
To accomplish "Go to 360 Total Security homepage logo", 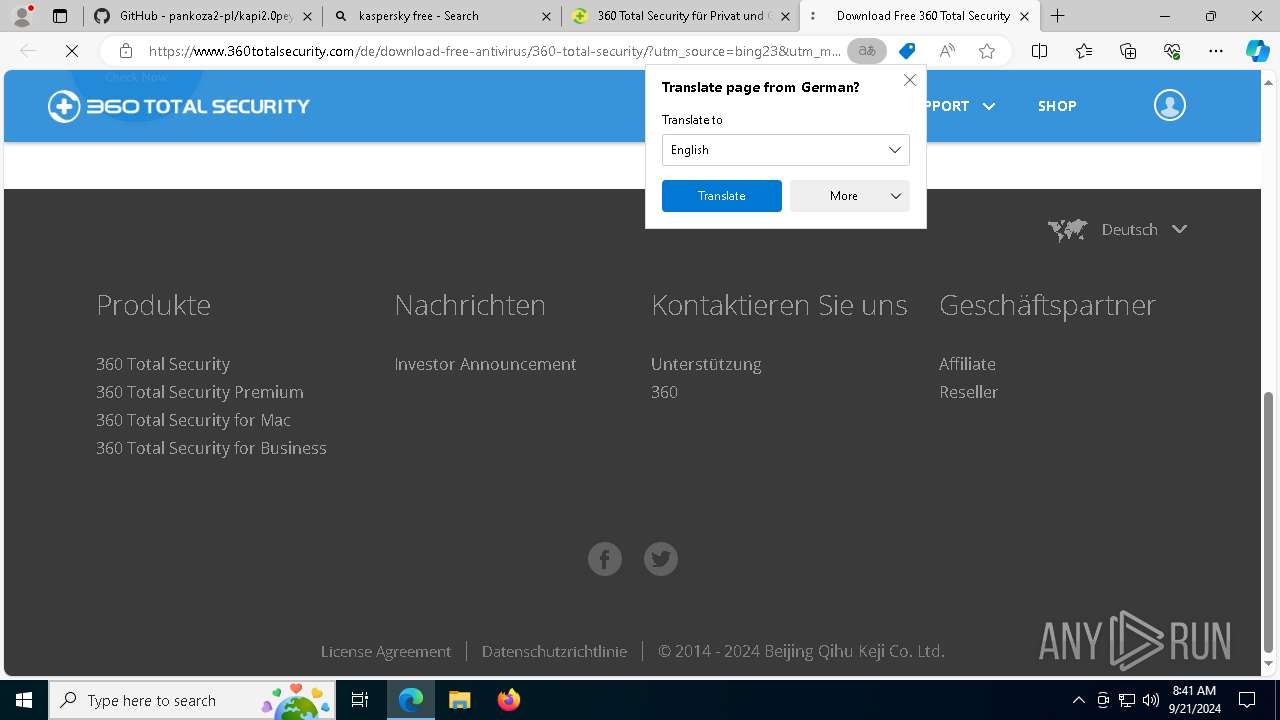I will point(179,106).
